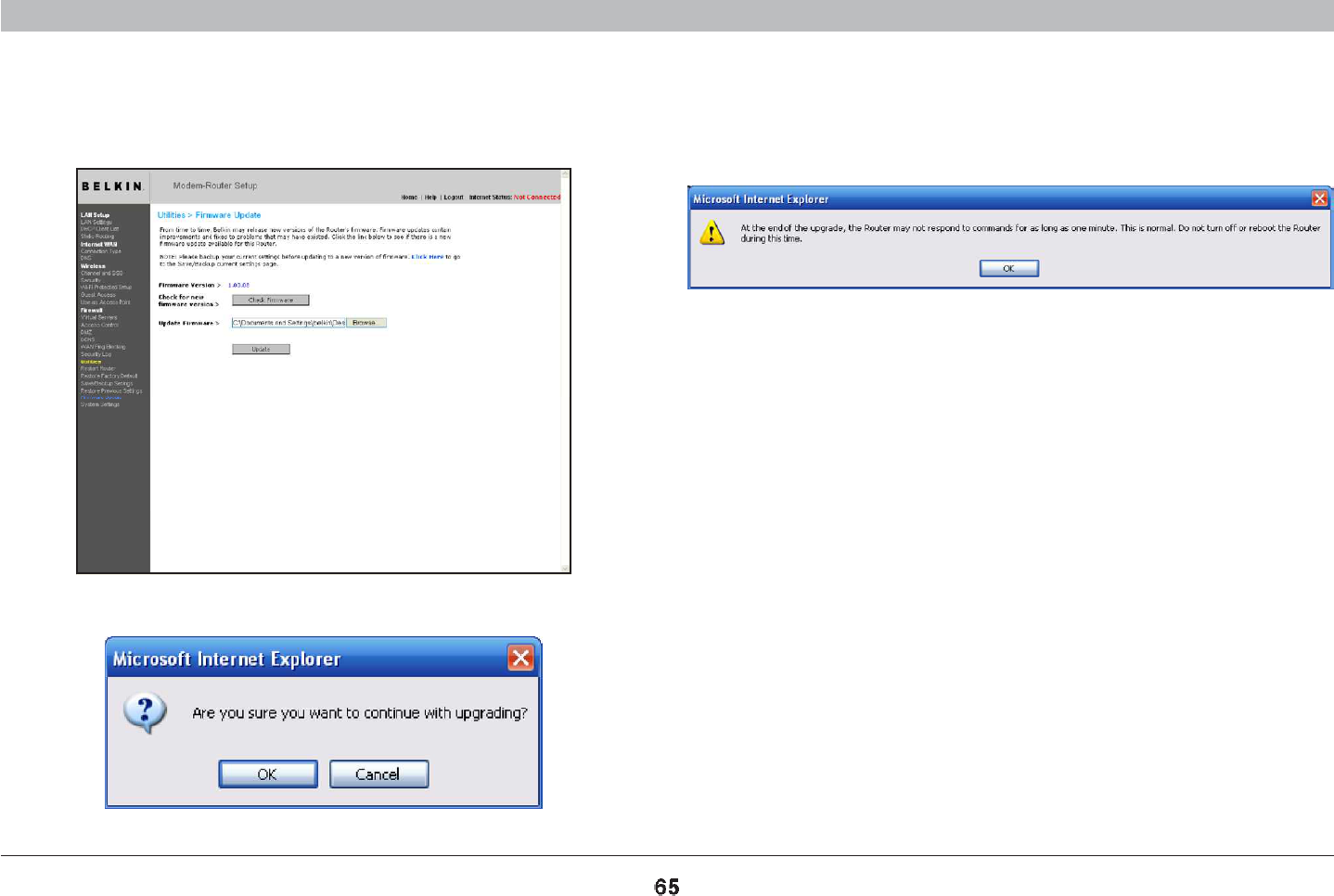Click the 'Utilities > Firmware Update' heading
Screen dimensions: 1334x896
tap(209, 215)
